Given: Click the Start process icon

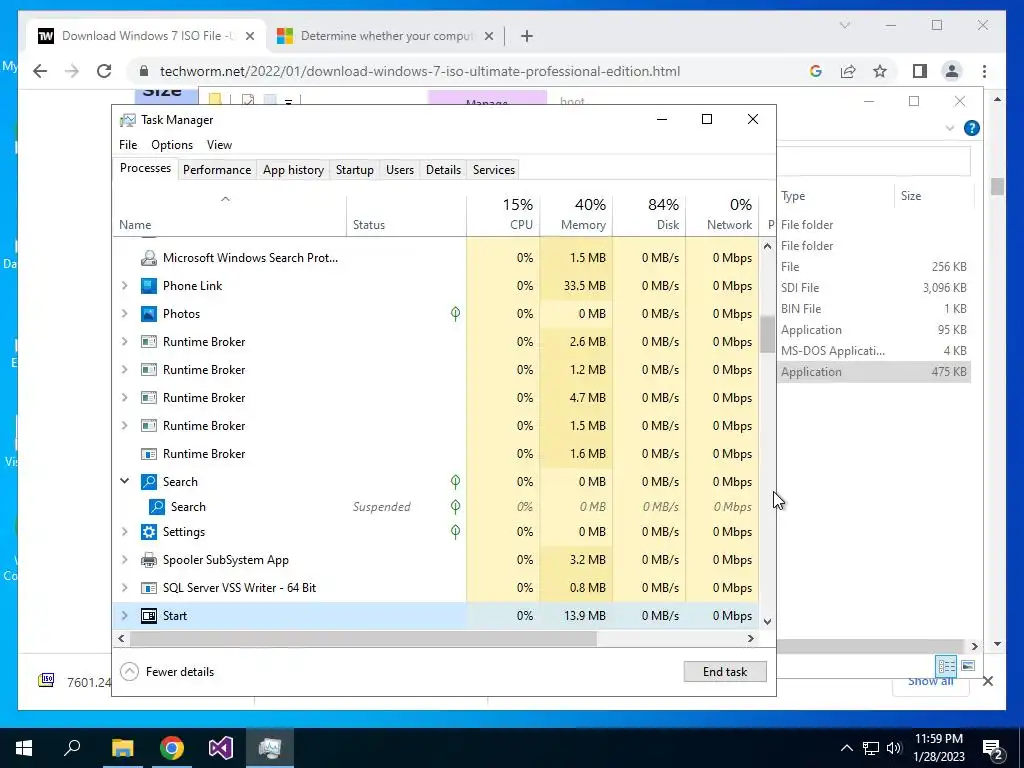Looking at the screenshot, I should coord(149,616).
